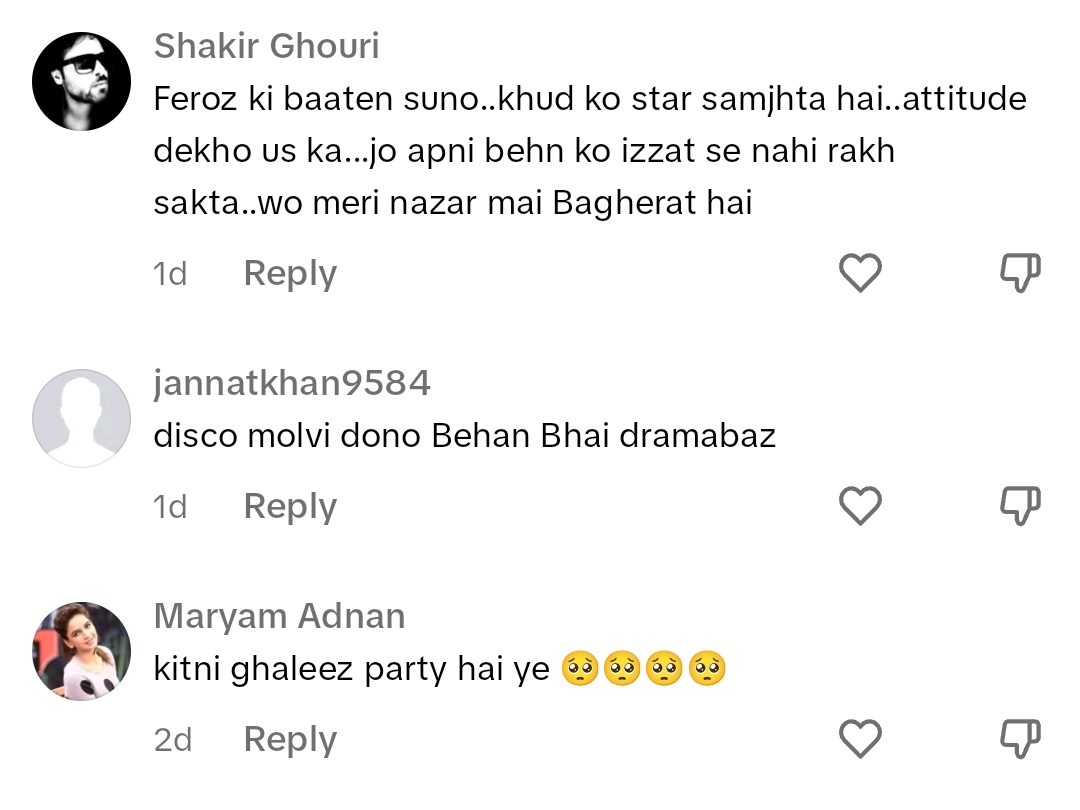Select the 'Feroz ki baaten suno' comment text
This screenshot has width=1080, height=810.
[x=590, y=150]
